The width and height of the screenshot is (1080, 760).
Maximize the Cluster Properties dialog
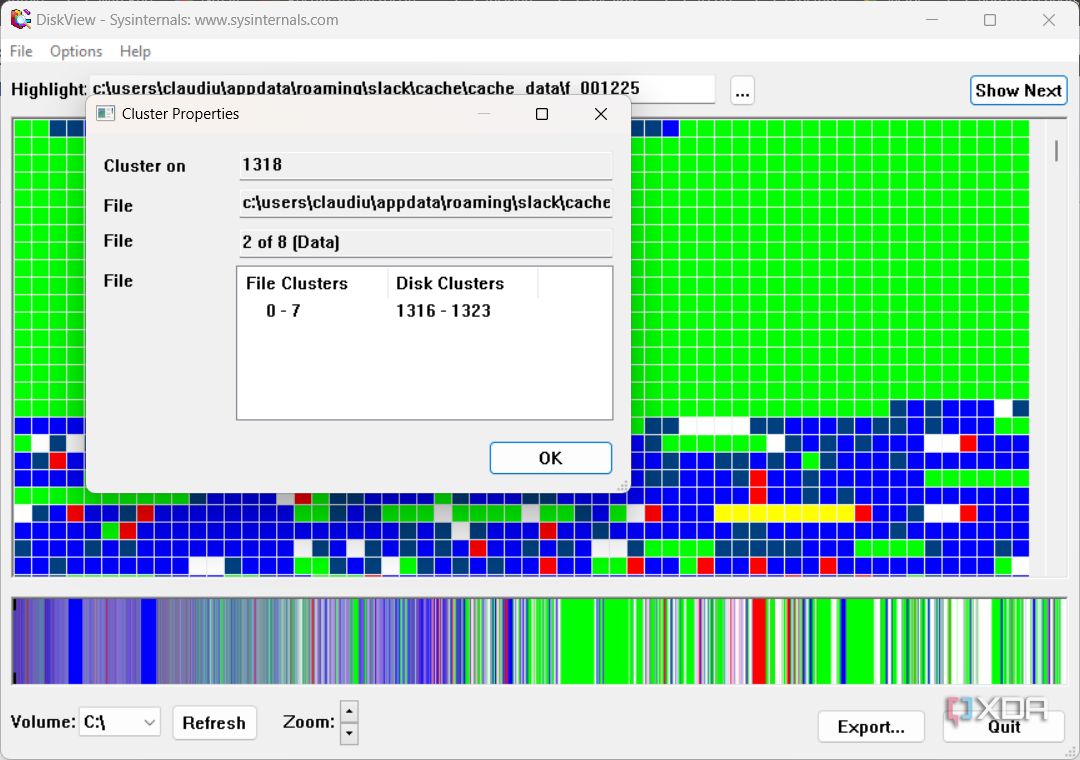point(542,114)
